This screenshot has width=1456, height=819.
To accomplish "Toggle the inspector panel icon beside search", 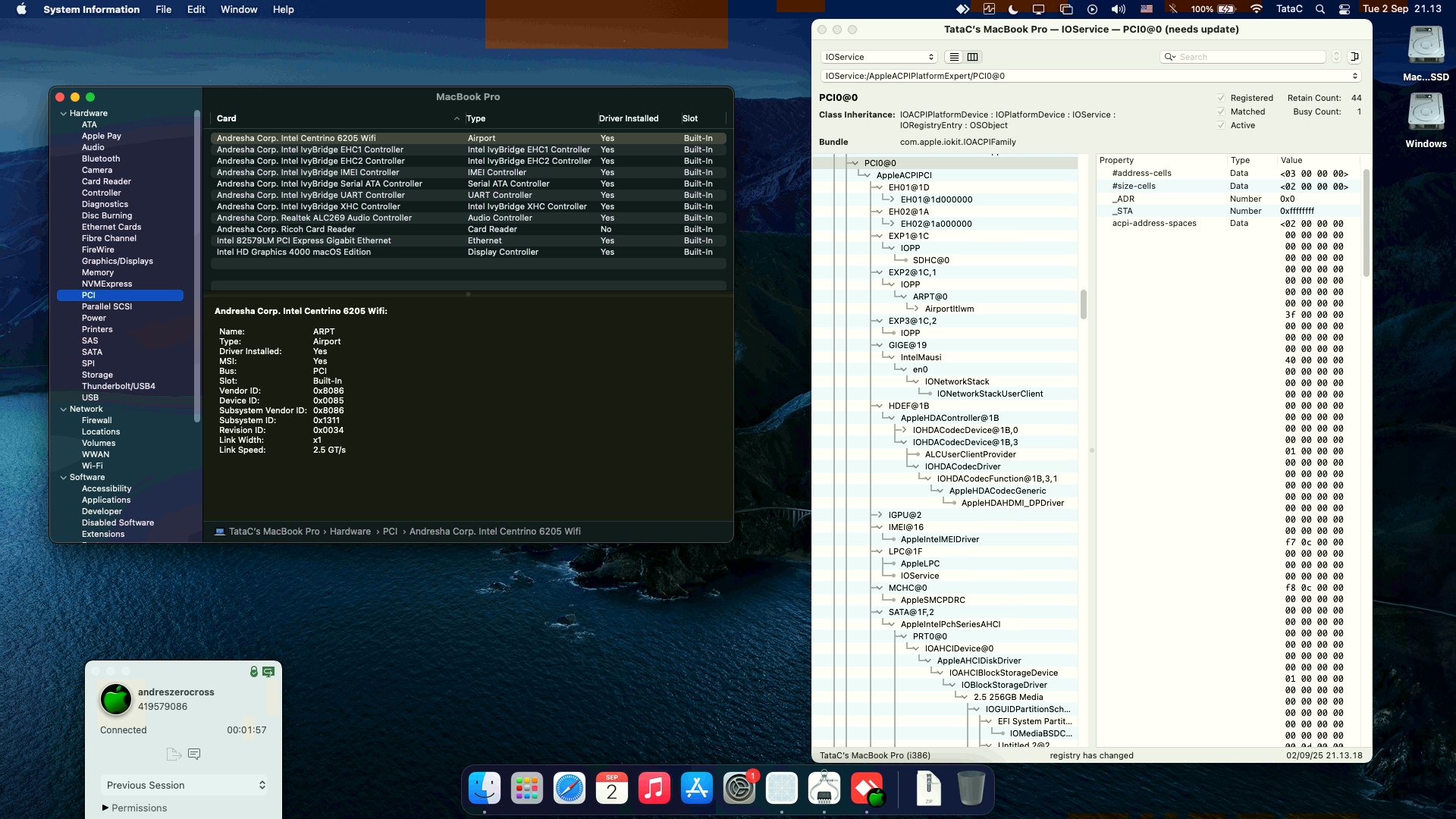I will [x=1354, y=57].
